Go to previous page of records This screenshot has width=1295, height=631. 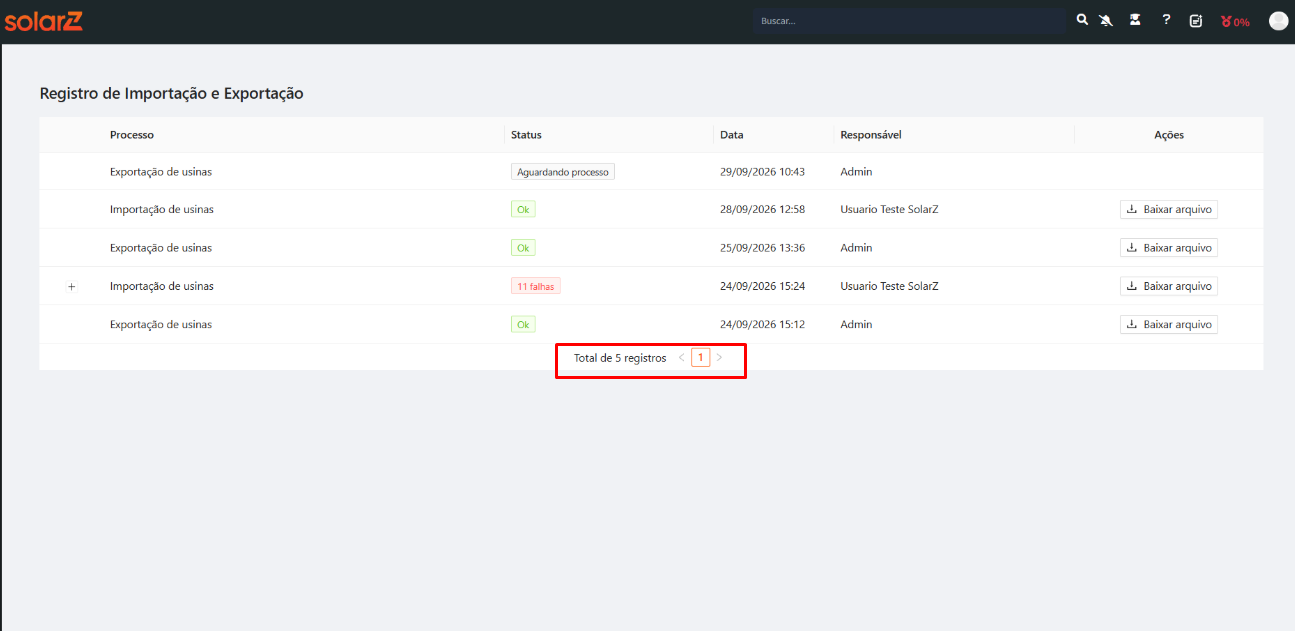pyautogui.click(x=682, y=358)
